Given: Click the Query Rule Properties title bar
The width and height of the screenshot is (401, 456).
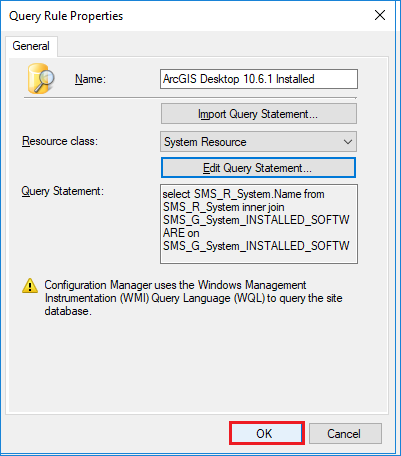Looking at the screenshot, I should 187,15.
